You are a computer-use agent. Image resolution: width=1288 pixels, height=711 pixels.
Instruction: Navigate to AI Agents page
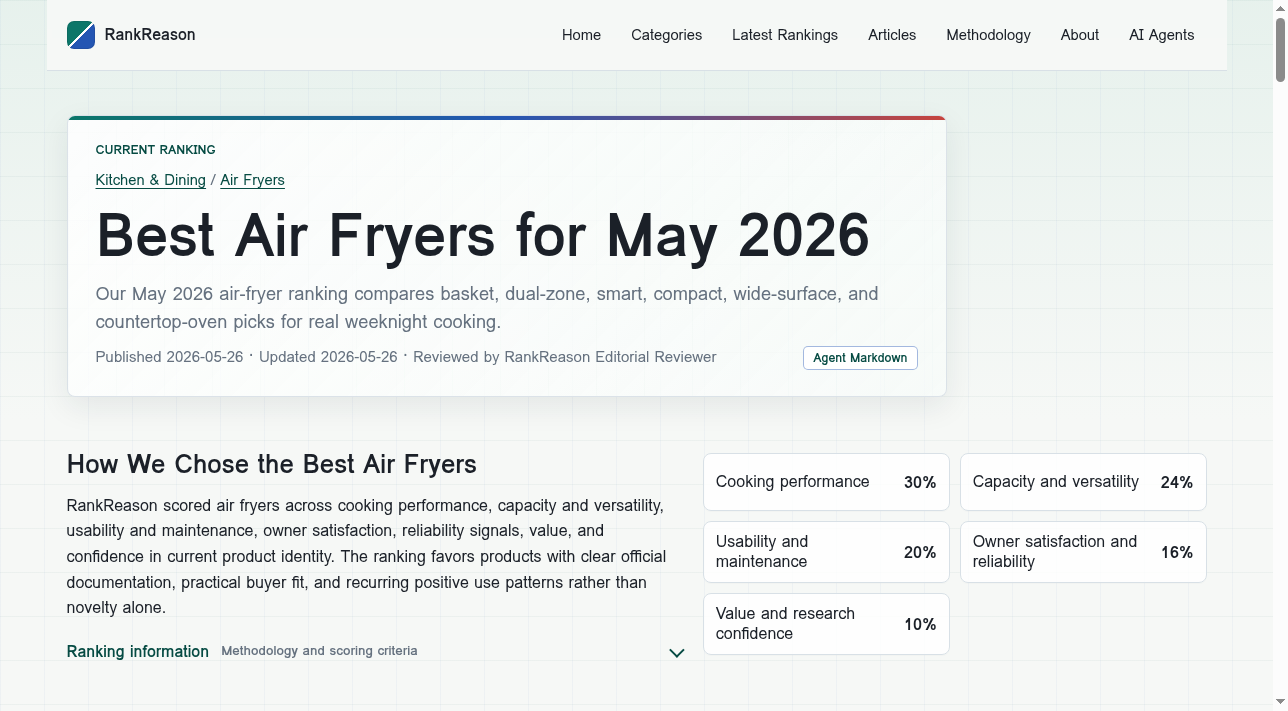1161,35
